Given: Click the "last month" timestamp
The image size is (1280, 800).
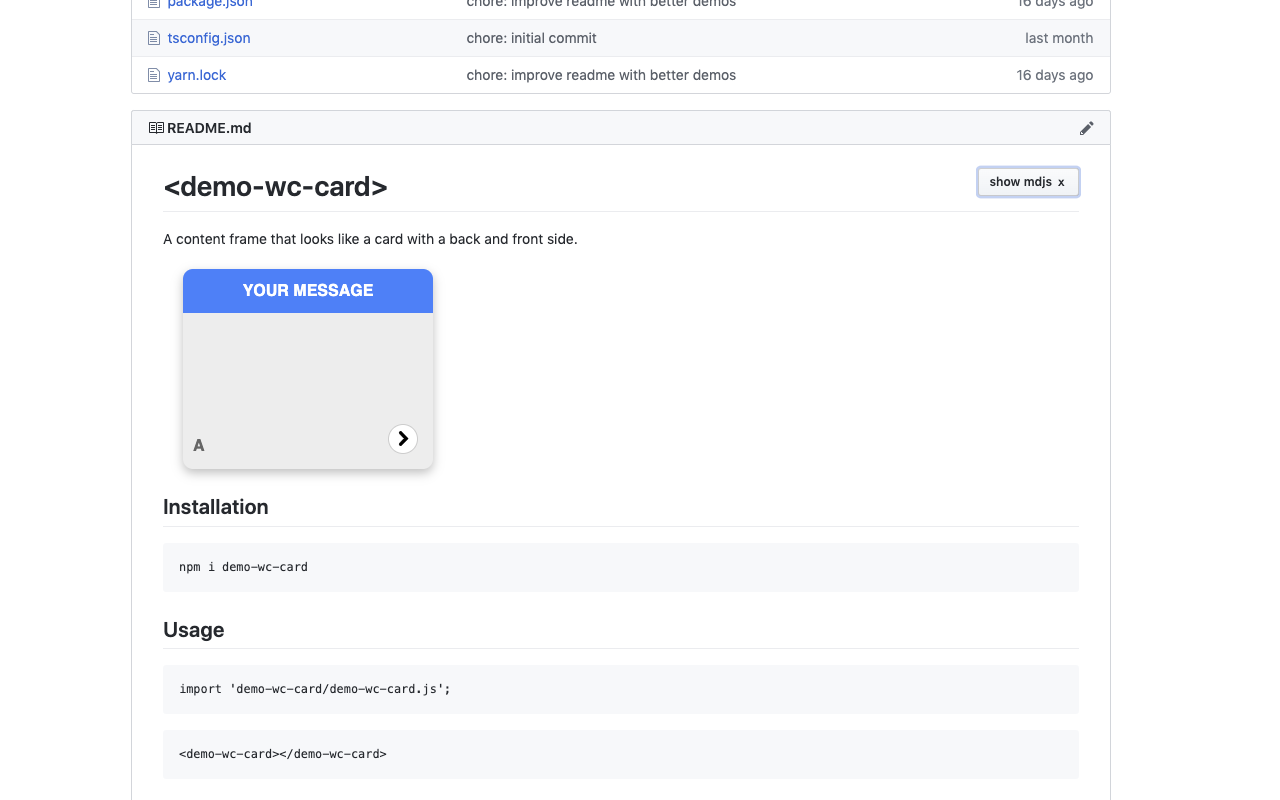Looking at the screenshot, I should point(1059,38).
